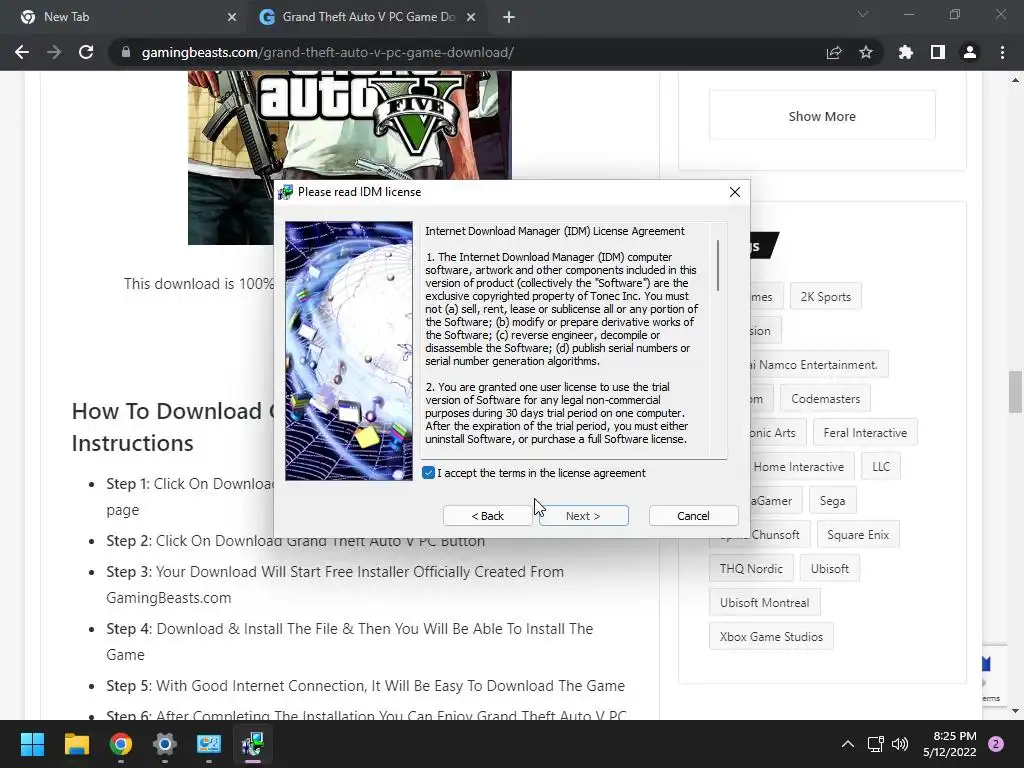Open notification badge in system tray
1024x768 pixels.
coord(996,744)
